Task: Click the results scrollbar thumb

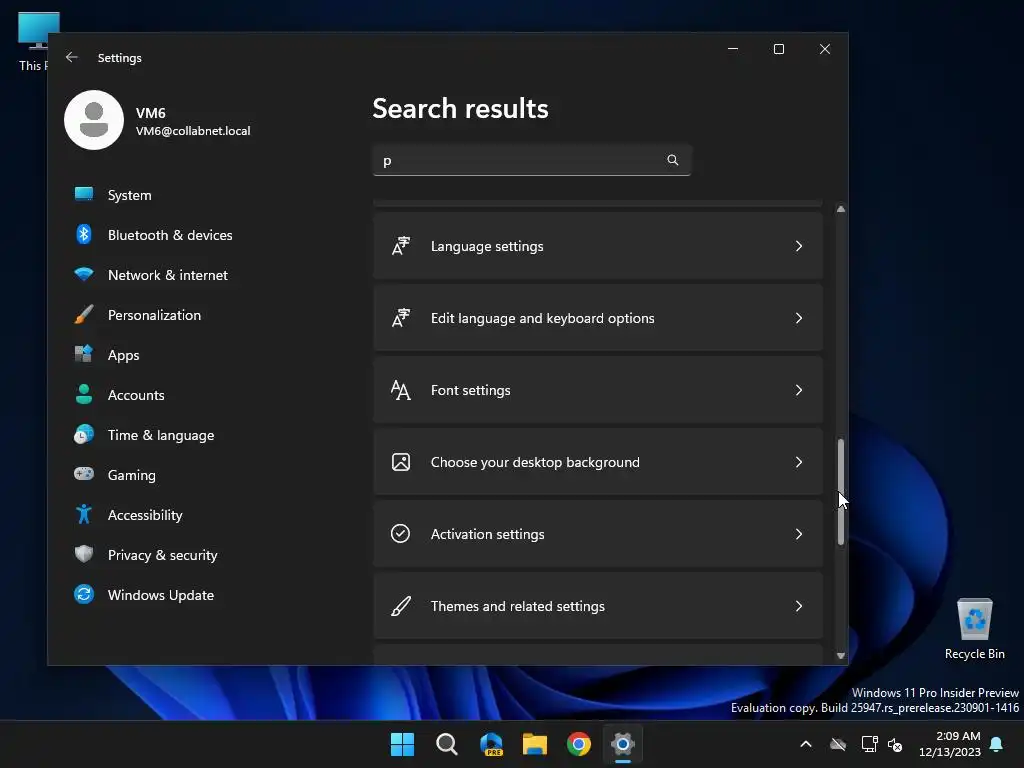Action: 840,492
